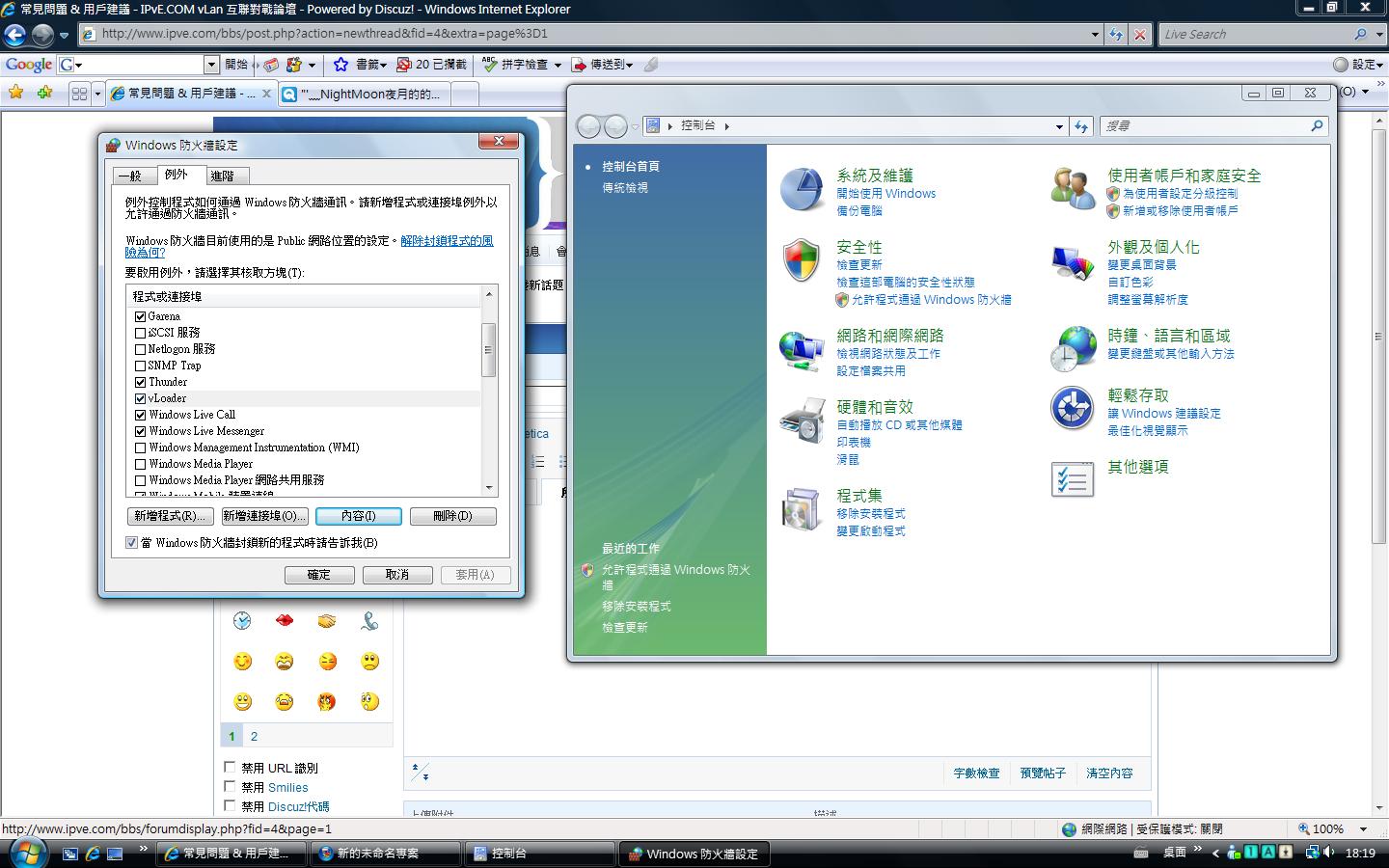Click the Control Panel window back arrow
Image resolution: width=1389 pixels, height=868 pixels.
588,126
